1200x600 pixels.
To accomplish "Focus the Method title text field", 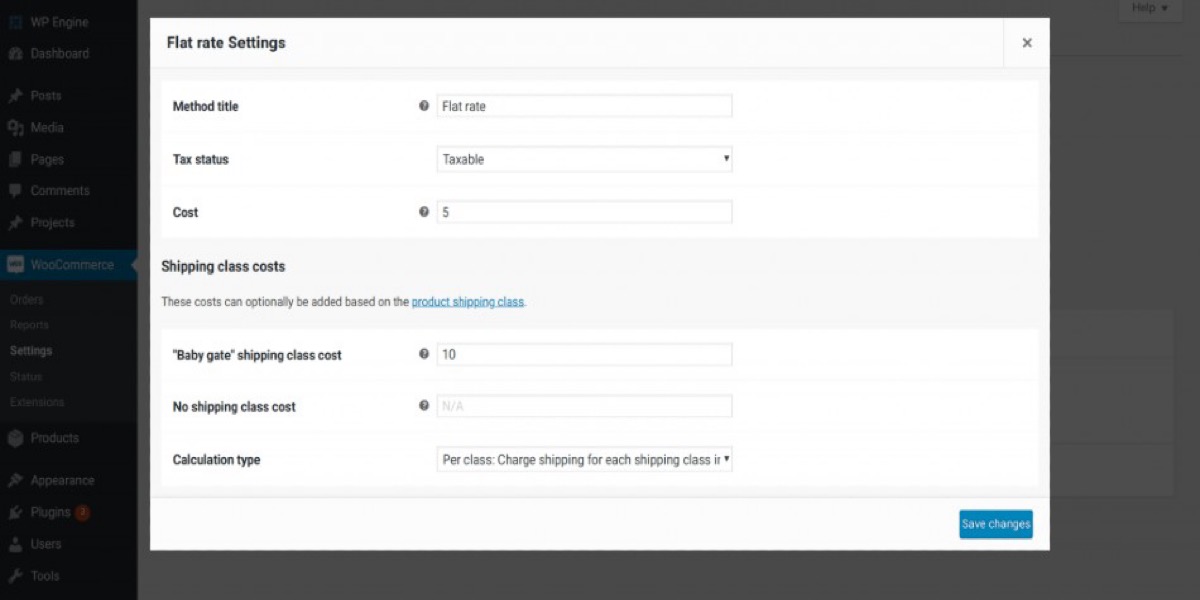I will point(584,106).
